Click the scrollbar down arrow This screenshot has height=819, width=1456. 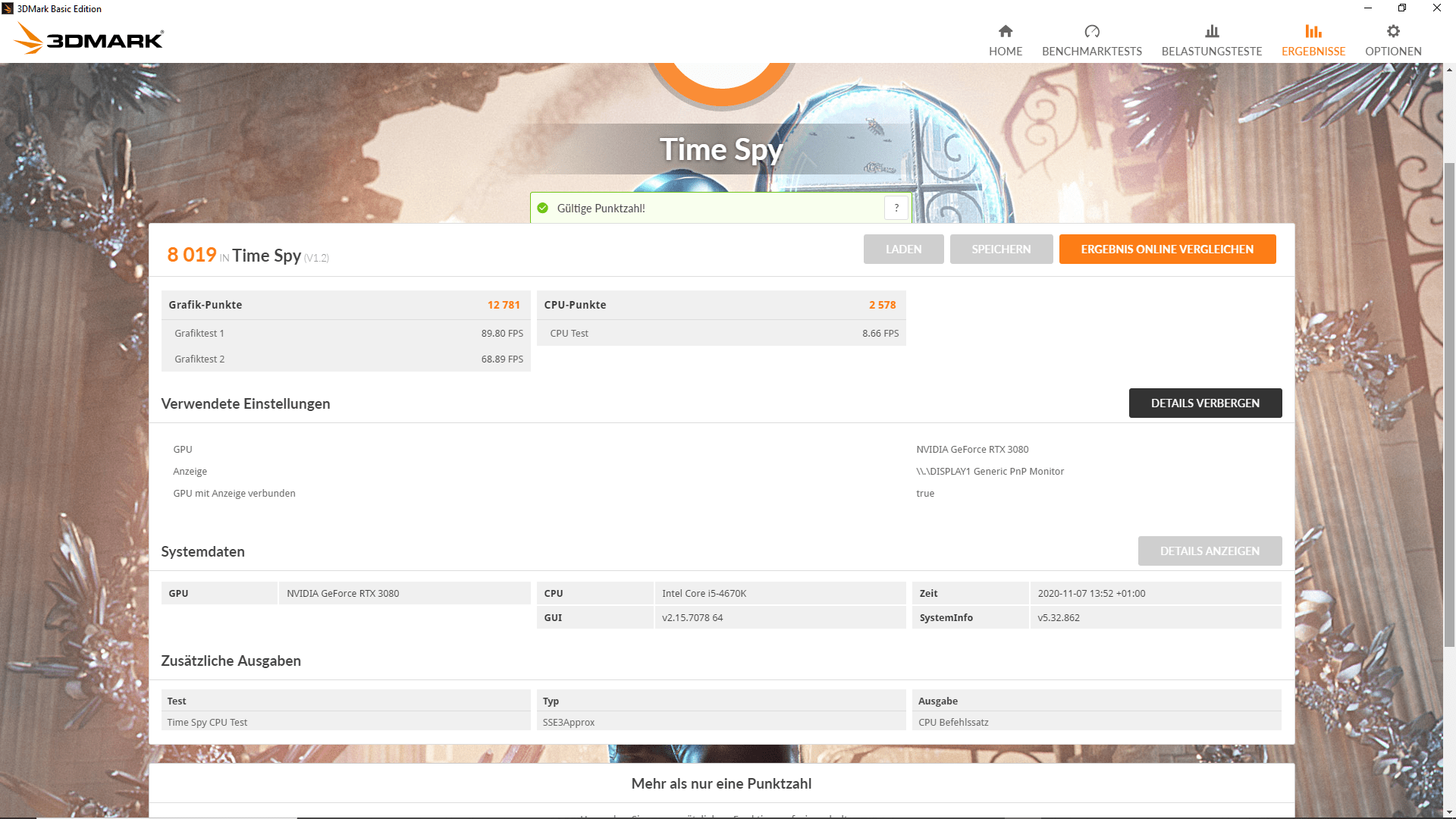pyautogui.click(x=1449, y=812)
